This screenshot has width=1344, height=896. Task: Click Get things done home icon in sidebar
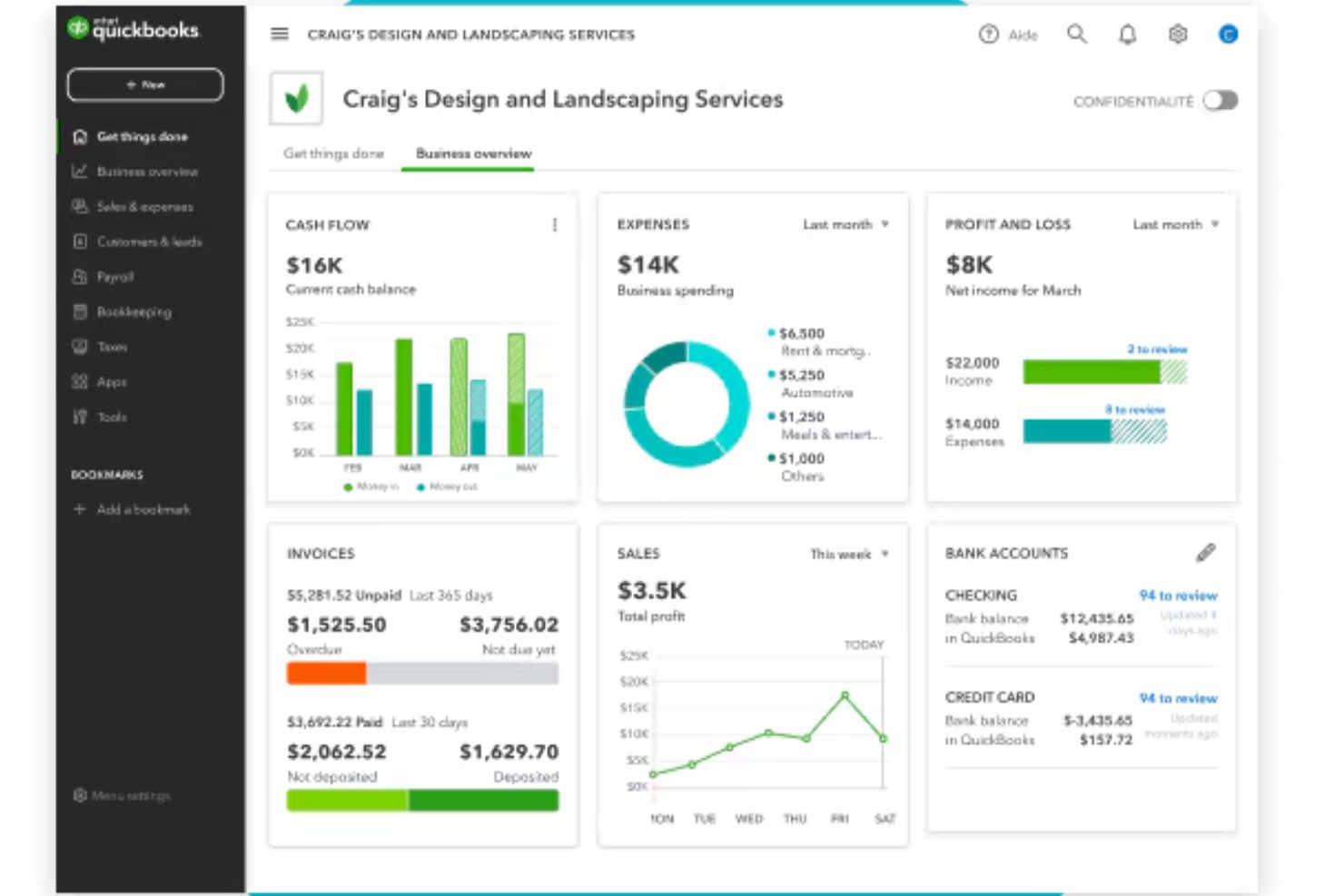click(x=80, y=136)
